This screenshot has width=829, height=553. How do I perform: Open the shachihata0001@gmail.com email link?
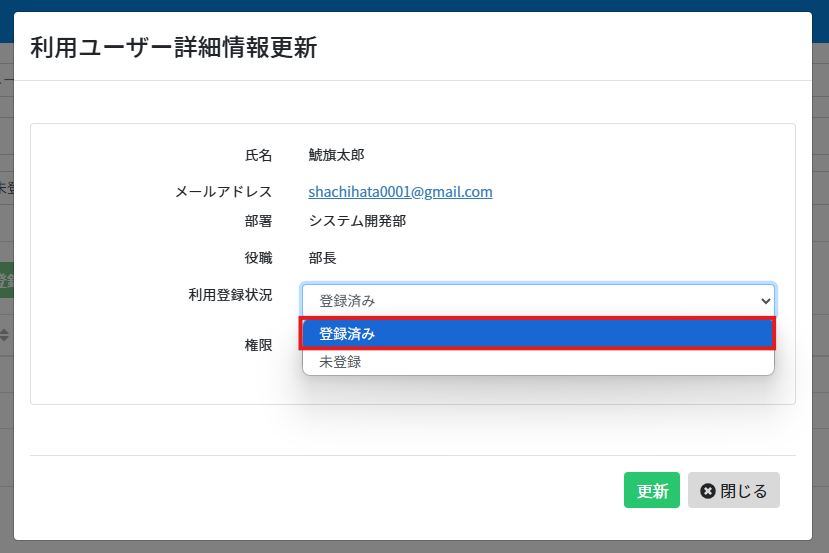[x=400, y=191]
